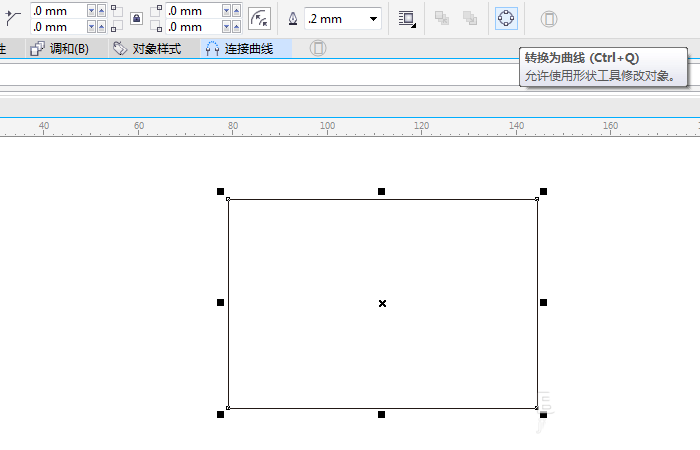Open the outline width .2 mm dropdown

tap(374, 19)
